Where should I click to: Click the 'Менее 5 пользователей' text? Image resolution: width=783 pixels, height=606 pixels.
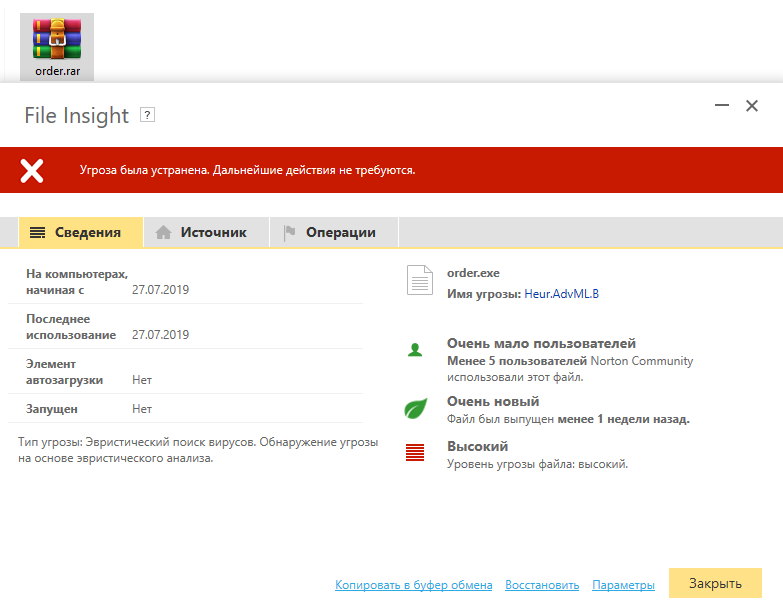517,361
